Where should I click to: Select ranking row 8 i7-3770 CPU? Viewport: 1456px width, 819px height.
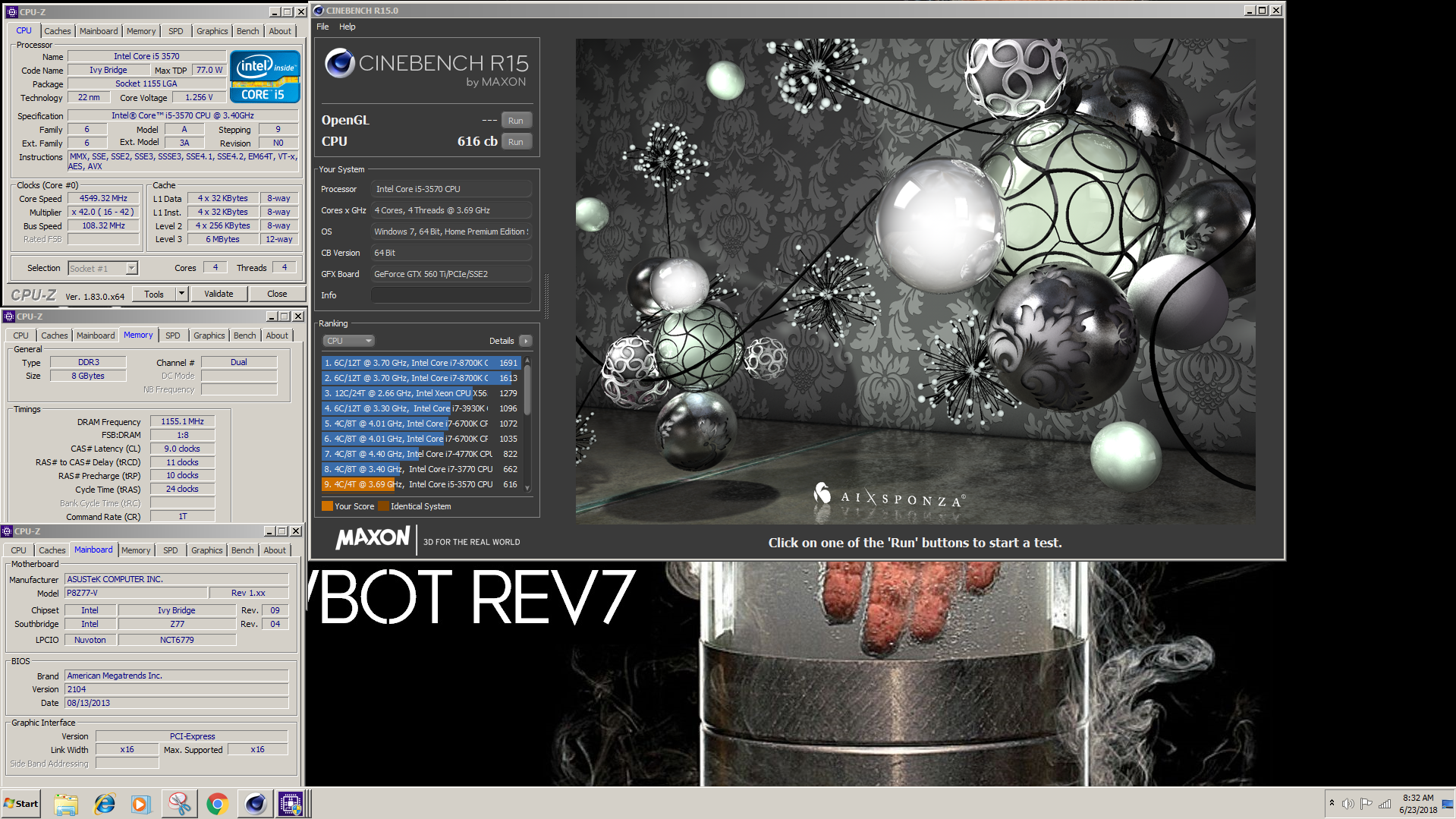421,469
